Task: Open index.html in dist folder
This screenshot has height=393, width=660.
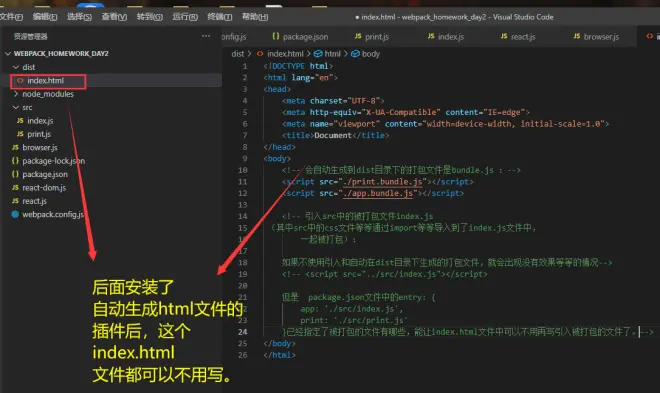Action: (45, 80)
